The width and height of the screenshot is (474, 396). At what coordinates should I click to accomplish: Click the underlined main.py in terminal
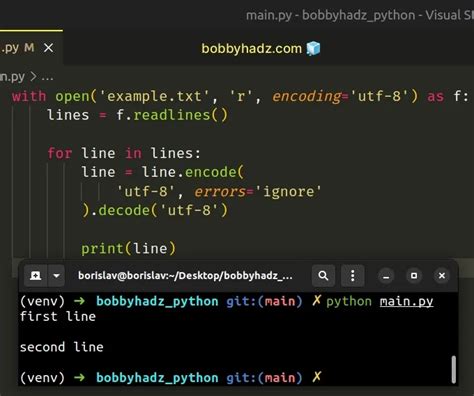click(406, 302)
